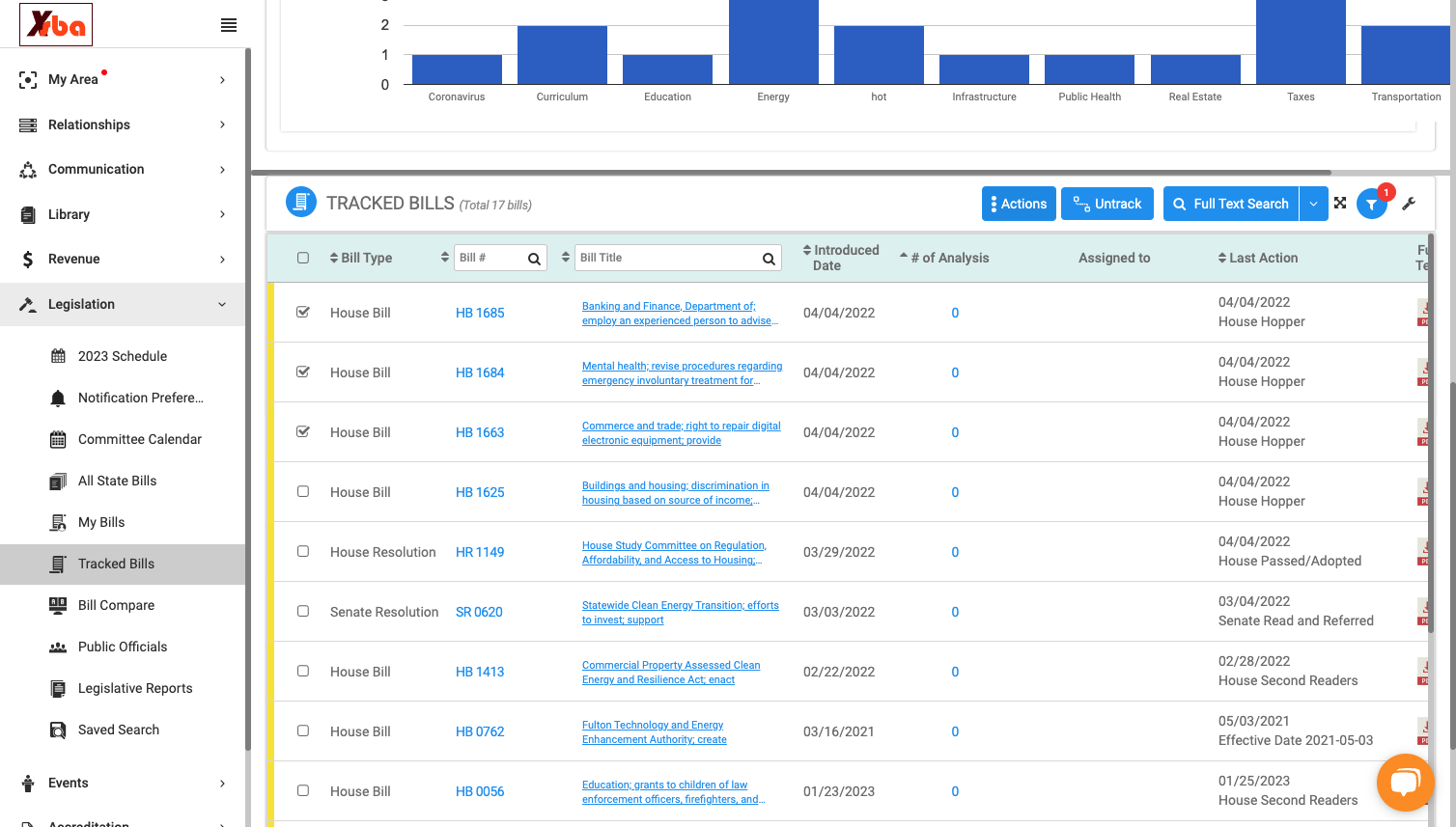
Task: Click the Bill # search magnifier icon
Action: (534, 259)
